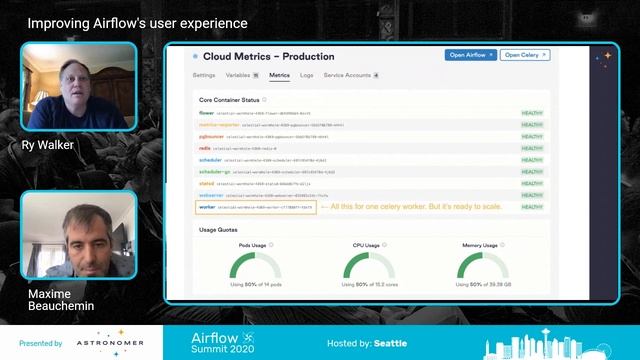
Task: Click the HEALTHY badge on the worker row
Action: click(532, 207)
